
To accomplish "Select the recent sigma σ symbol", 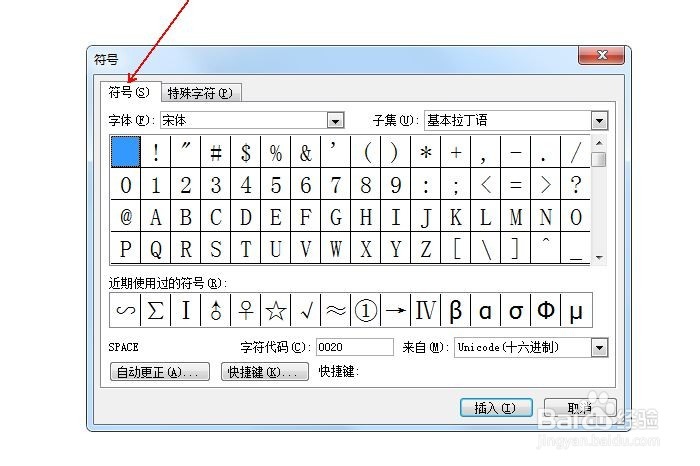I will [516, 310].
